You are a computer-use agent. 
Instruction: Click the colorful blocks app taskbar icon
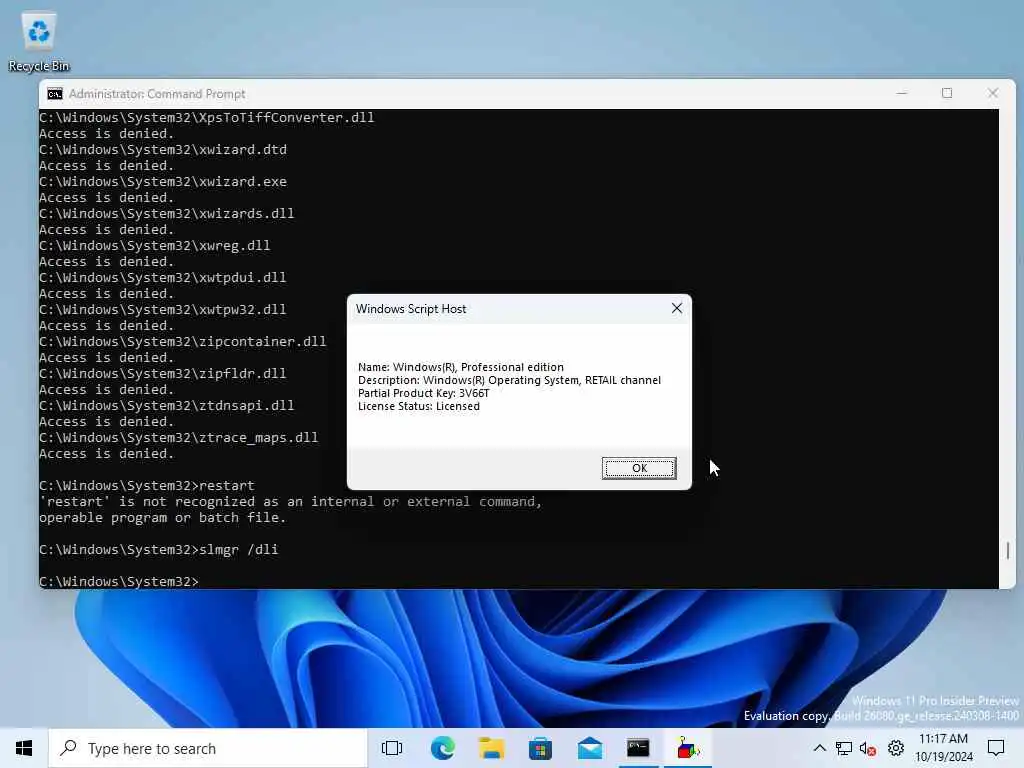point(687,748)
